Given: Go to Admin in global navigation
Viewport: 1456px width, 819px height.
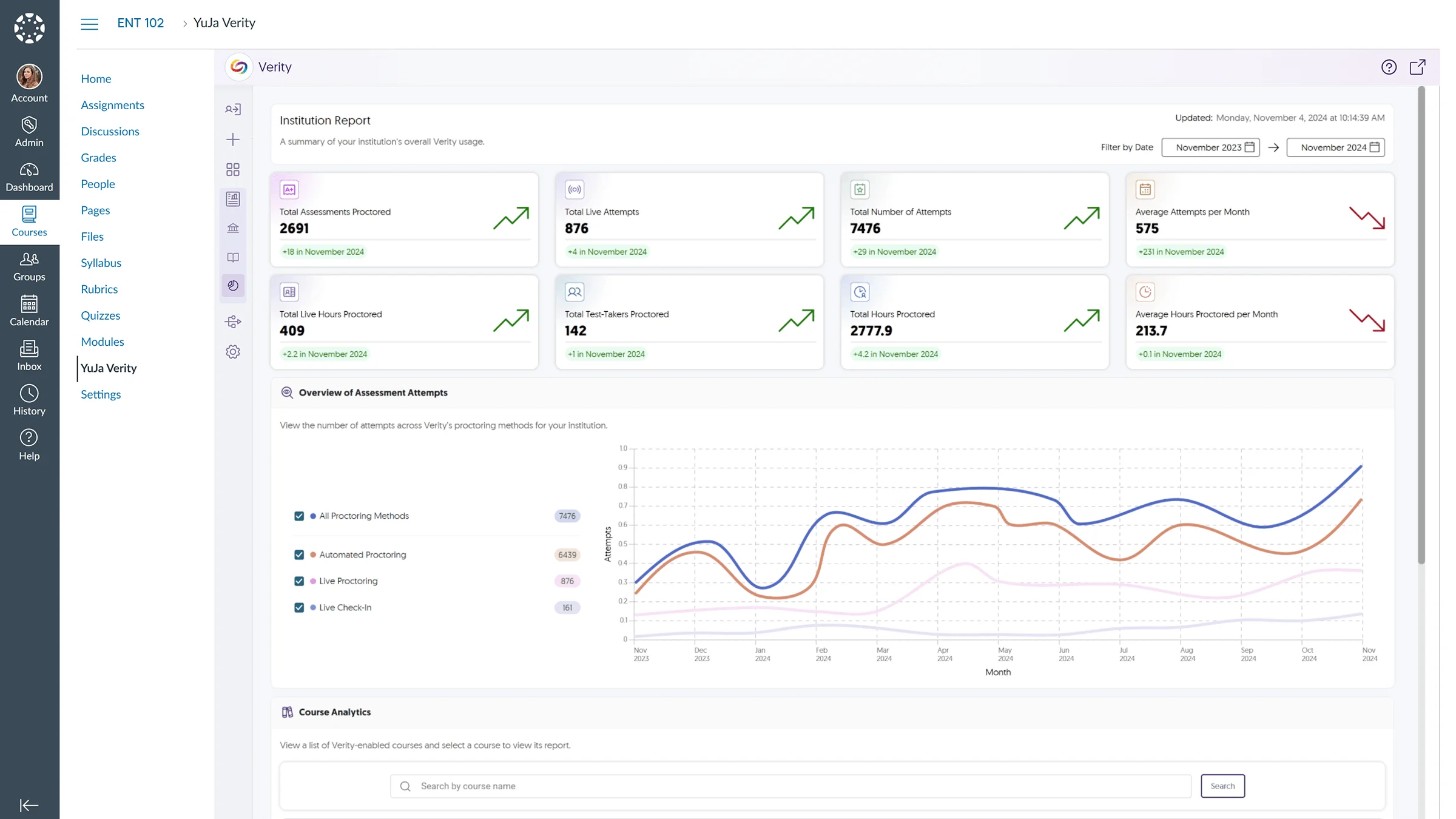Looking at the screenshot, I should 29,132.
